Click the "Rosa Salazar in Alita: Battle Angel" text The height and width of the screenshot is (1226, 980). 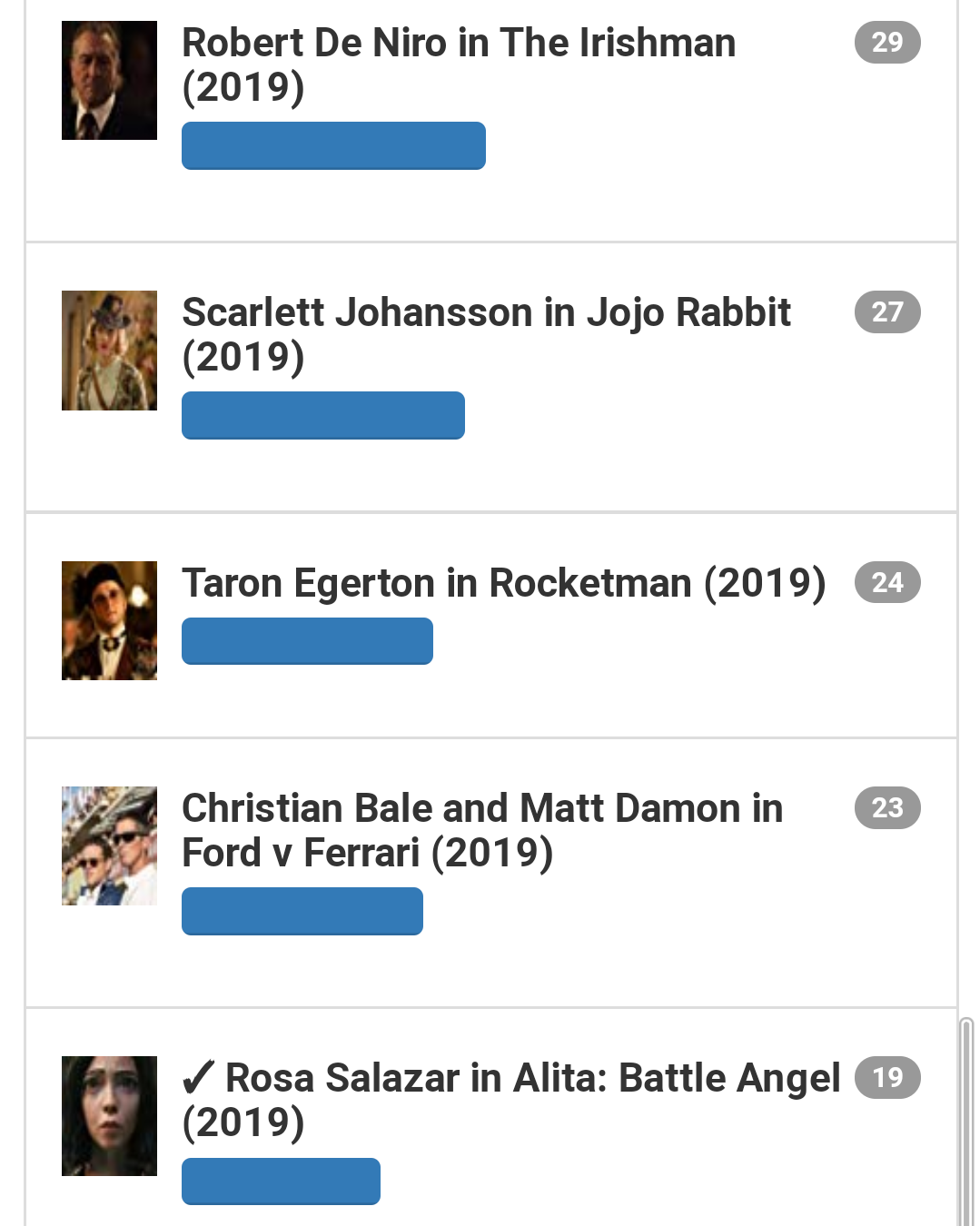pos(532,1079)
